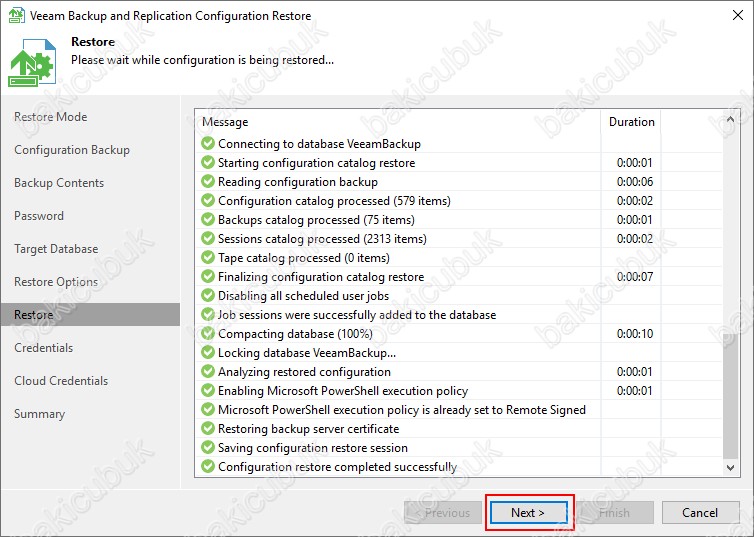This screenshot has width=754, height=537.
Task: Click the log scrollbar down arrow
Action: (730, 467)
